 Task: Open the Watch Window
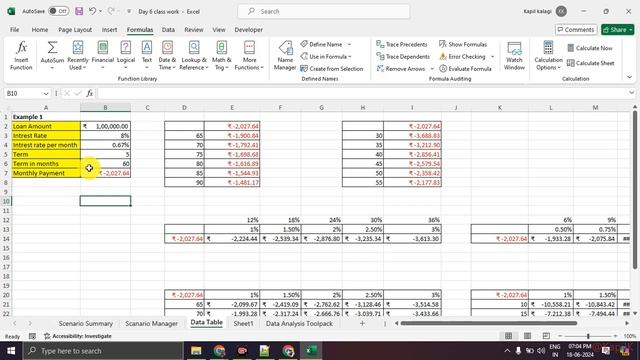tap(514, 56)
